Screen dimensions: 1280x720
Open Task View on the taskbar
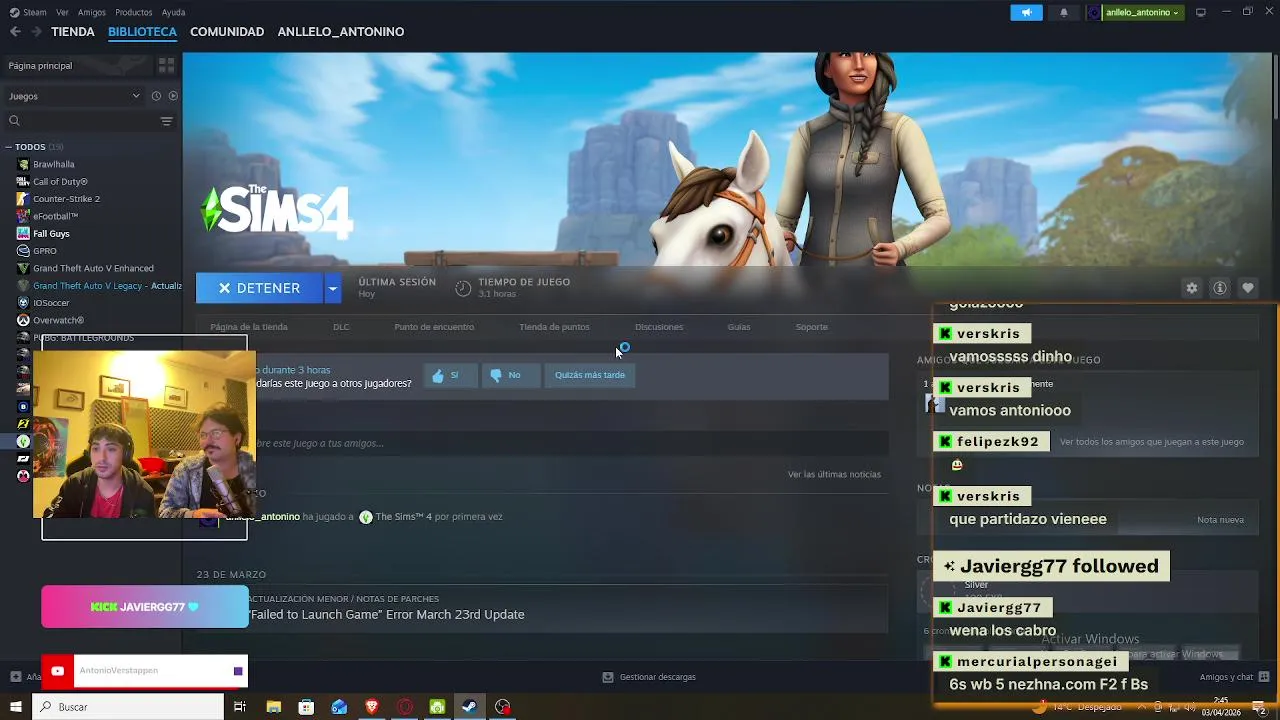(x=240, y=707)
